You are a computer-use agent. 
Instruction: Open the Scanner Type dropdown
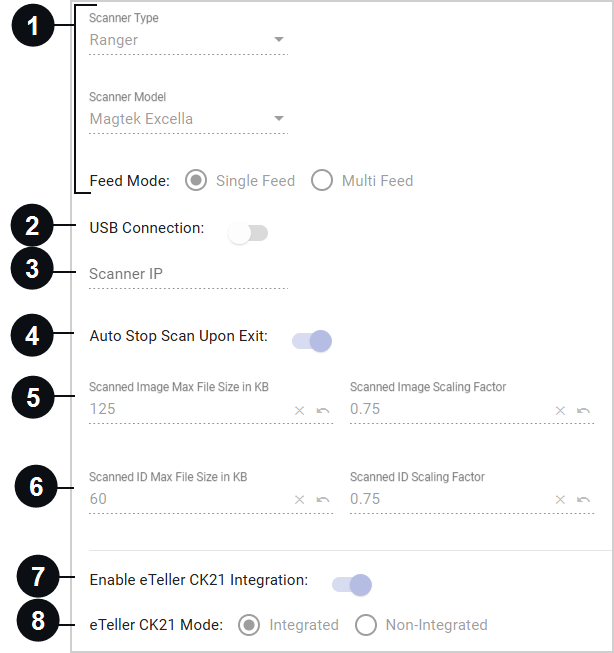pyautogui.click(x=189, y=40)
